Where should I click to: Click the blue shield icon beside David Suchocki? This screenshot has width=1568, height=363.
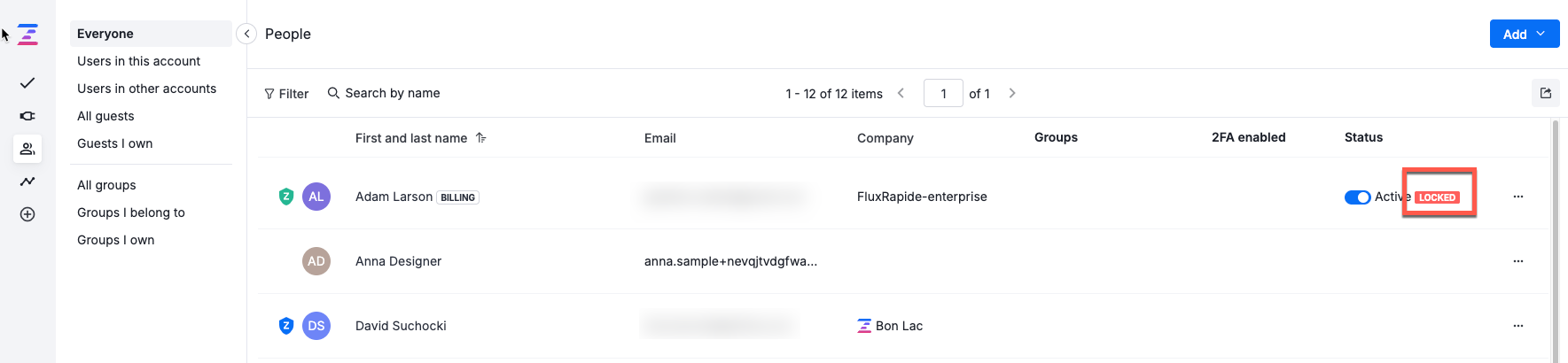pos(286,326)
